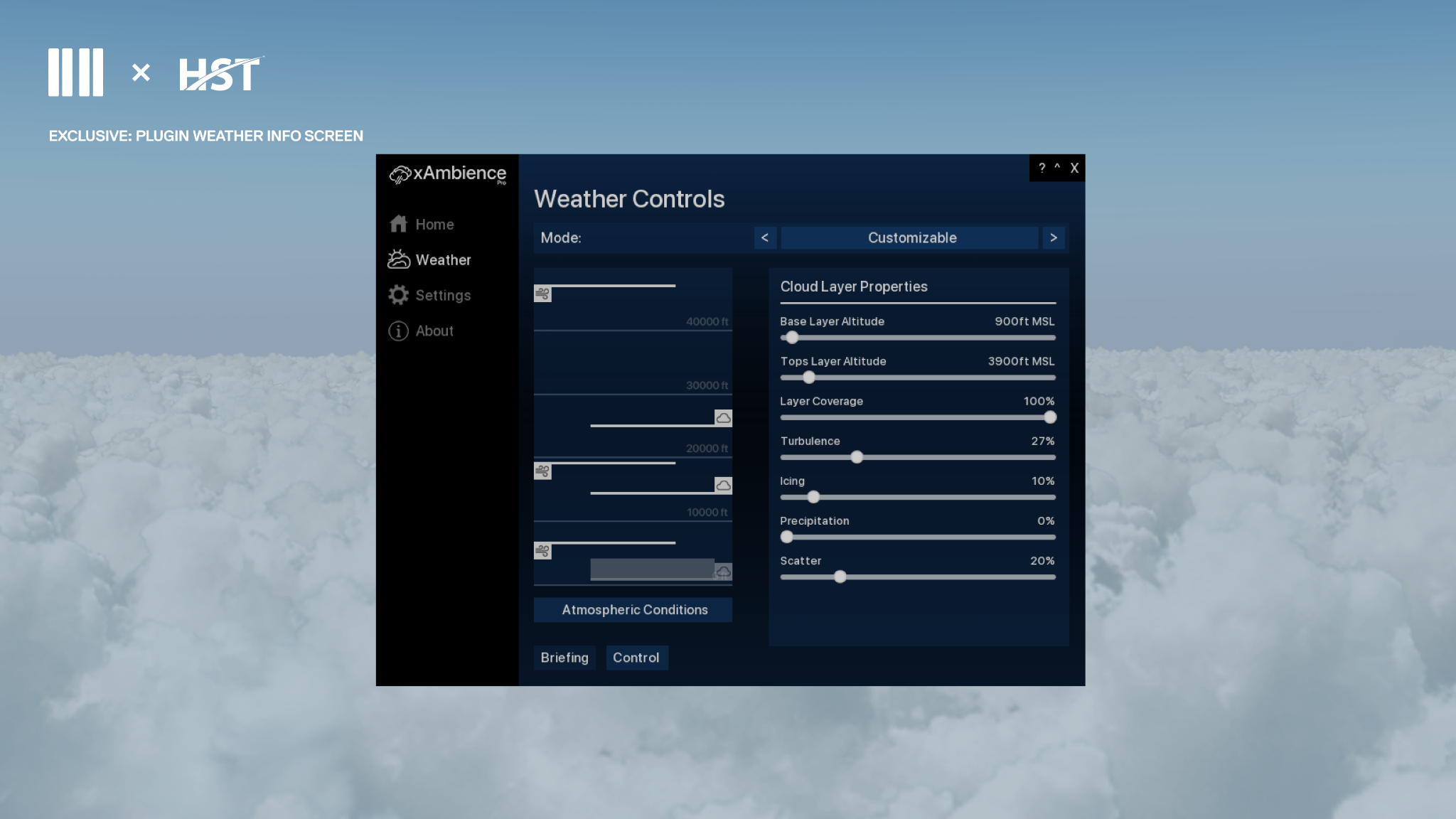
Task: Switch to previous mode with left arrow
Action: click(765, 237)
